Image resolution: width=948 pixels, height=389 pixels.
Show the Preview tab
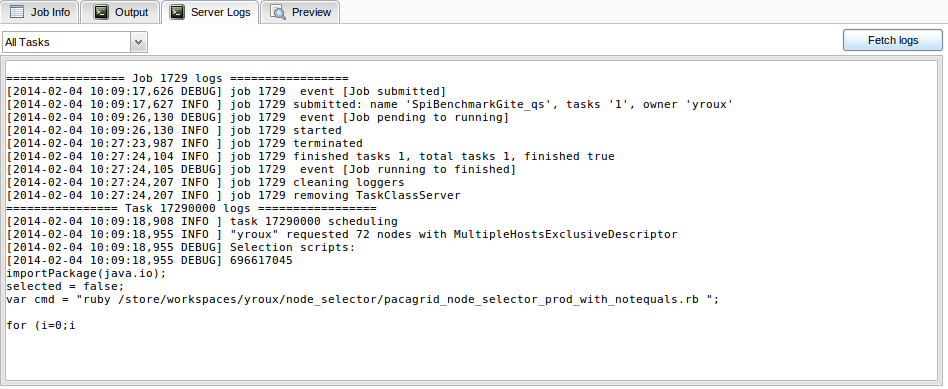(302, 11)
